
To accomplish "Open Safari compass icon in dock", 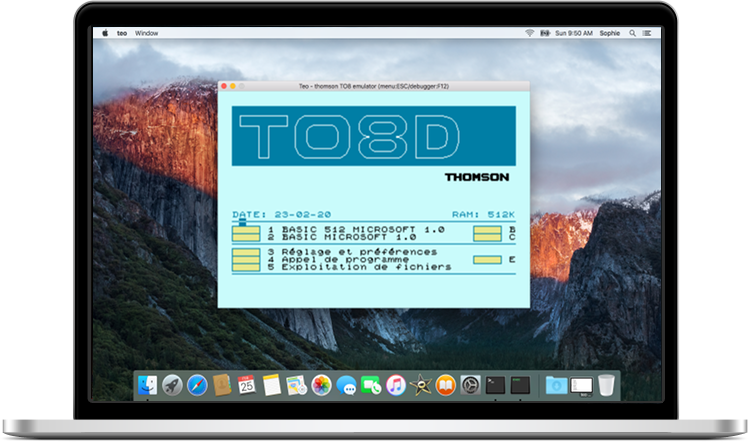I will (197, 385).
